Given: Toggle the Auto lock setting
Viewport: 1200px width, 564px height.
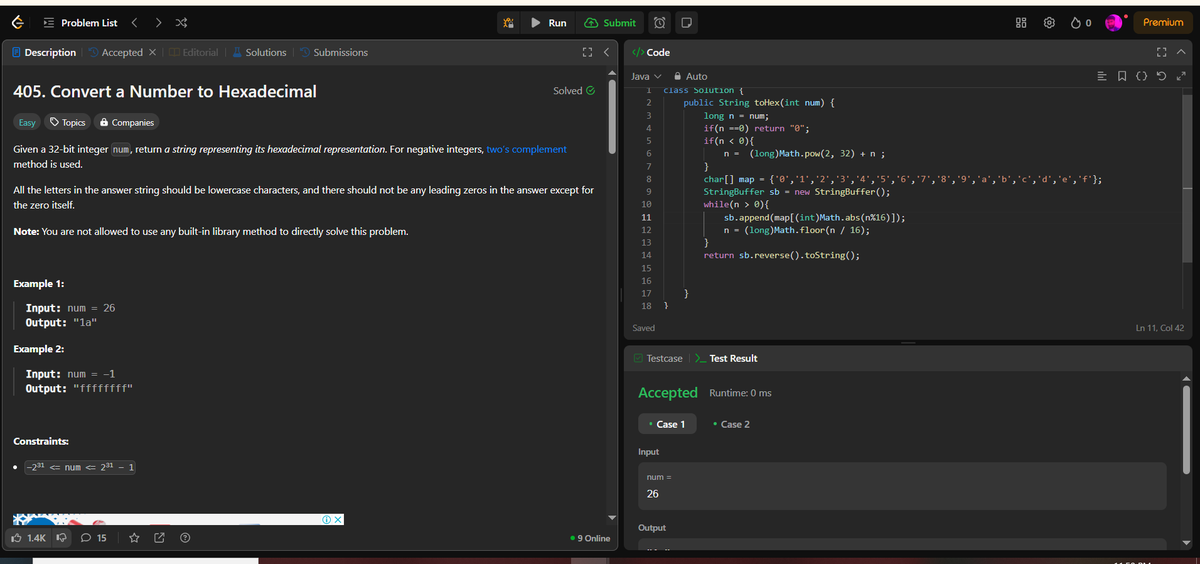Looking at the screenshot, I should coord(691,76).
